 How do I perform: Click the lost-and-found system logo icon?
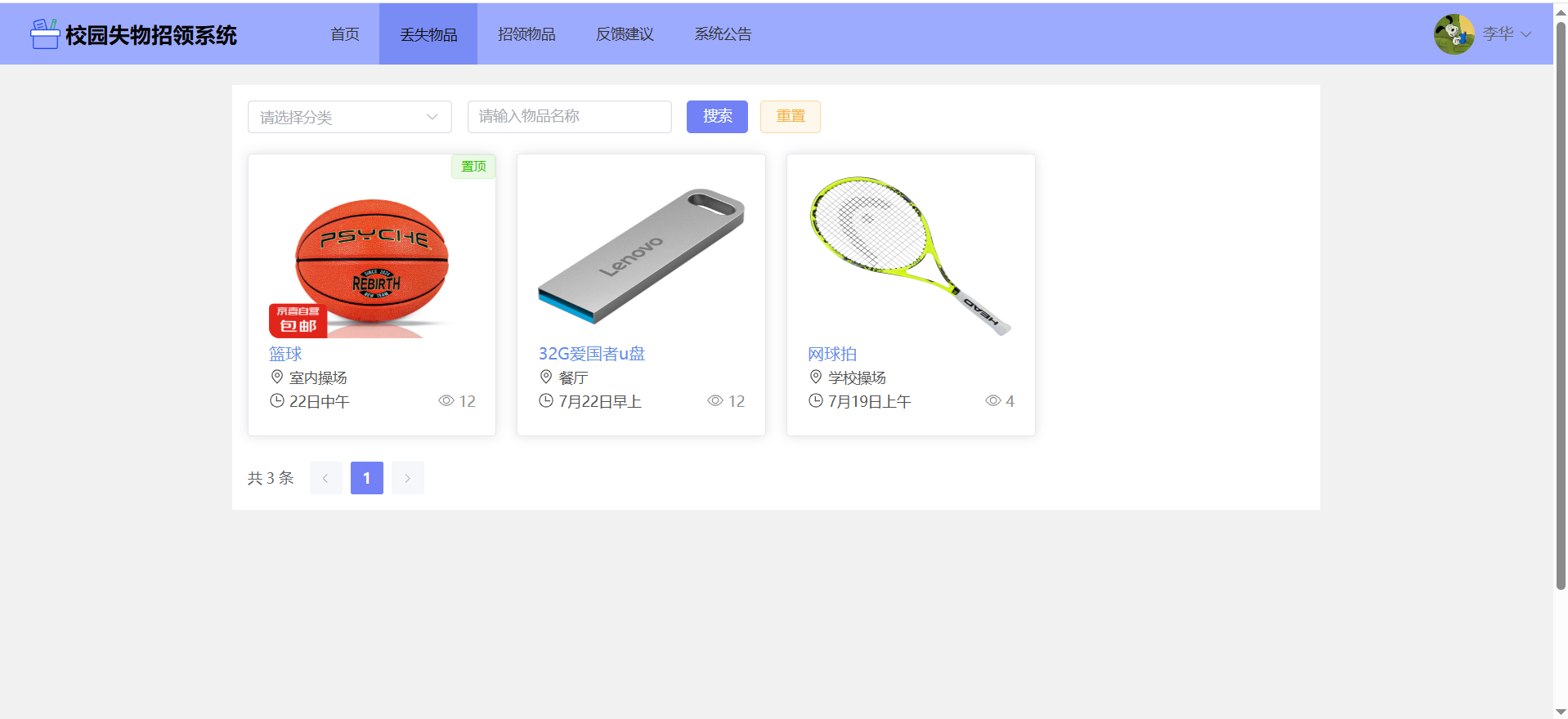(x=45, y=34)
